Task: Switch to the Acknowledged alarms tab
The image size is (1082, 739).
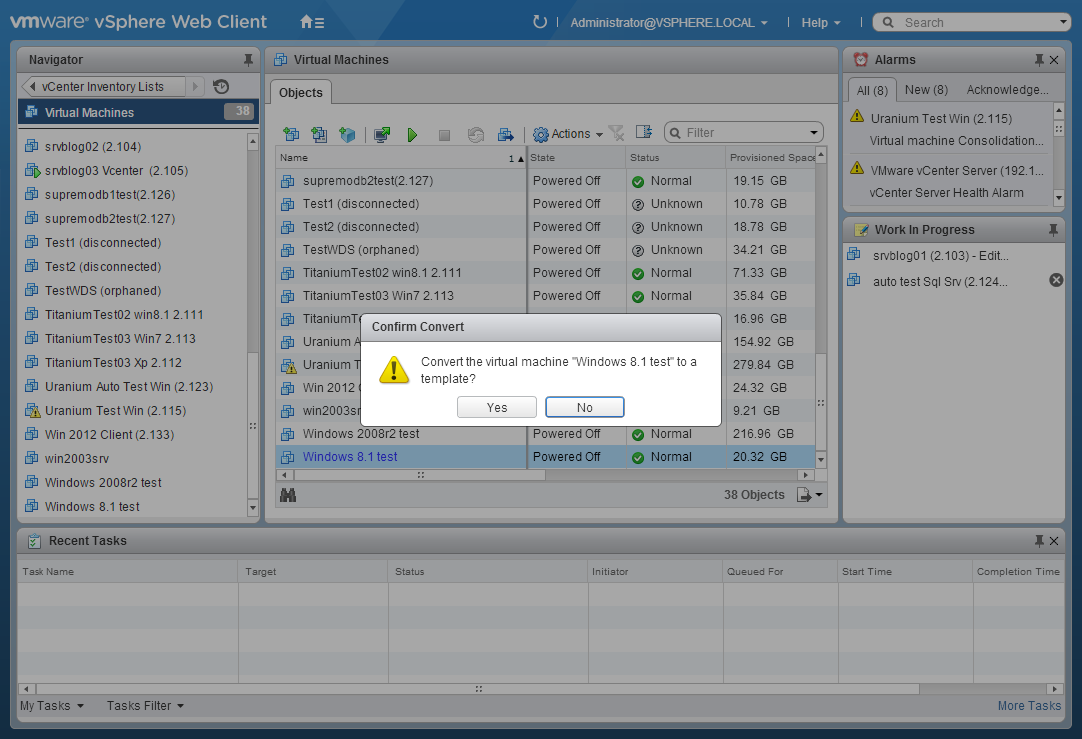Action: point(1007,90)
